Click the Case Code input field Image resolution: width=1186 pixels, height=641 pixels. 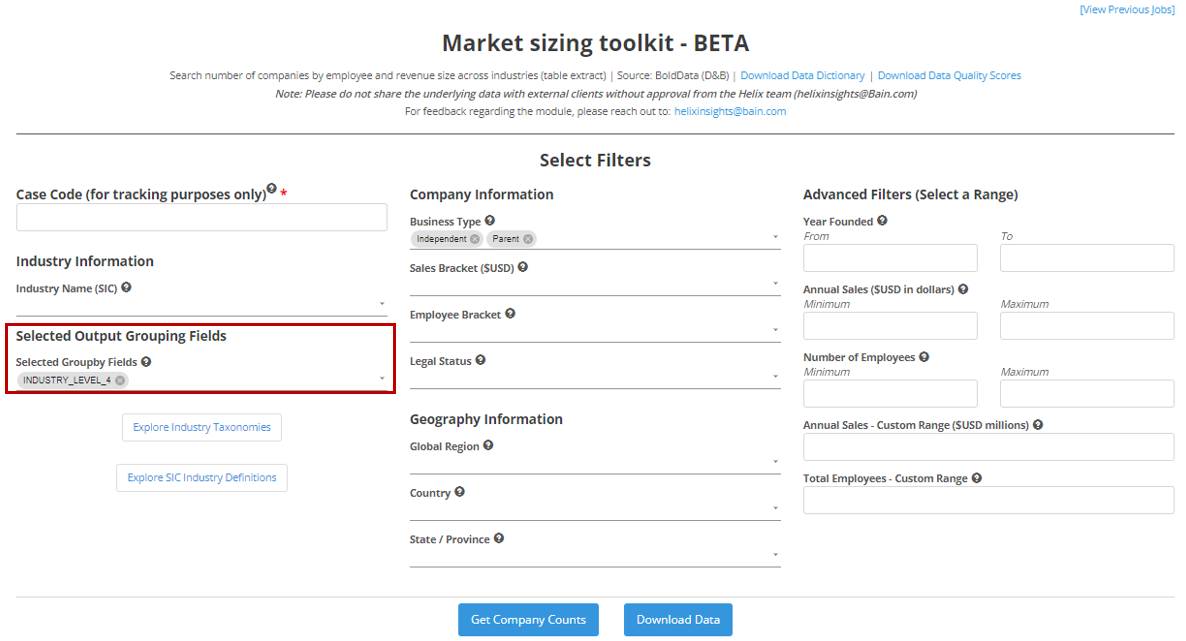pos(201,218)
